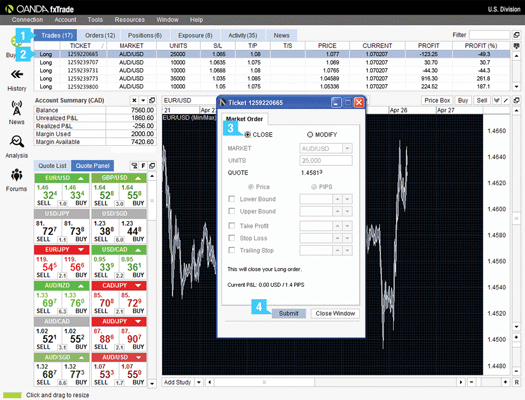The width and height of the screenshot is (525, 400).
Task: Click the F icon in quote panel header
Action: pos(143,165)
